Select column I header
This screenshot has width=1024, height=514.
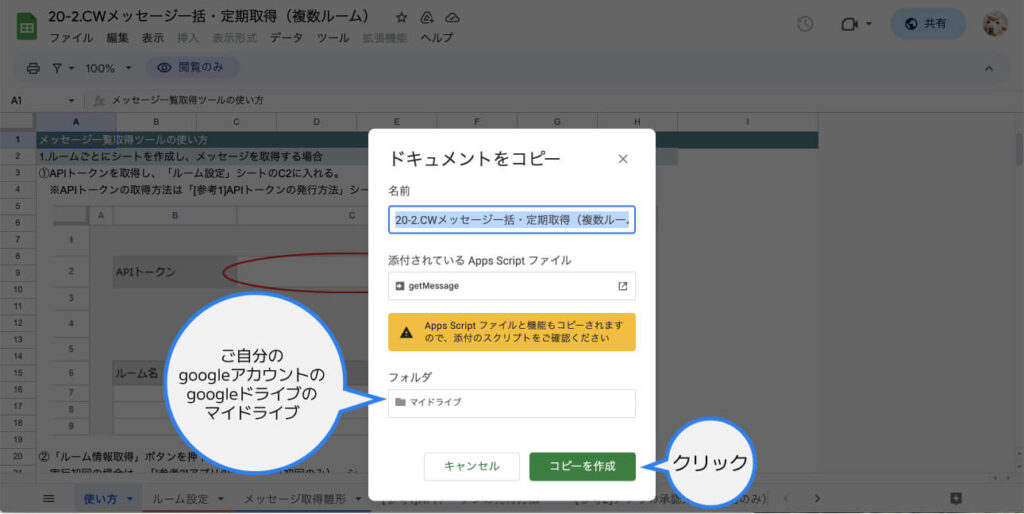748,122
